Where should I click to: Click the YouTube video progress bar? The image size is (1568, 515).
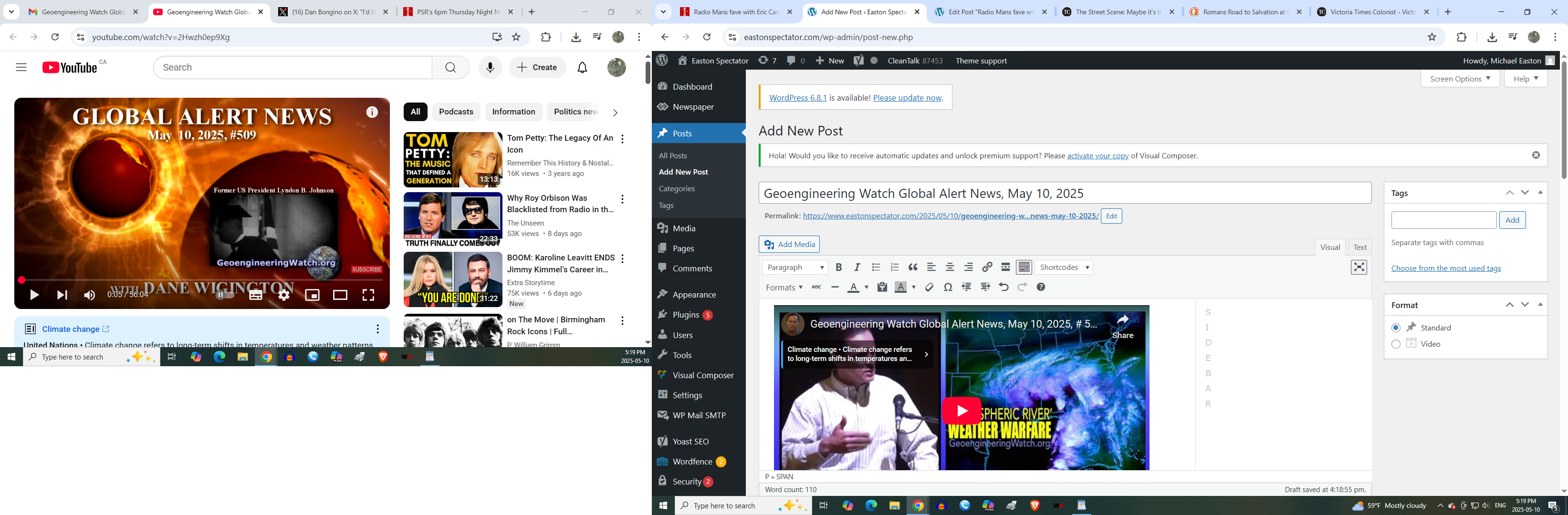pos(201,280)
